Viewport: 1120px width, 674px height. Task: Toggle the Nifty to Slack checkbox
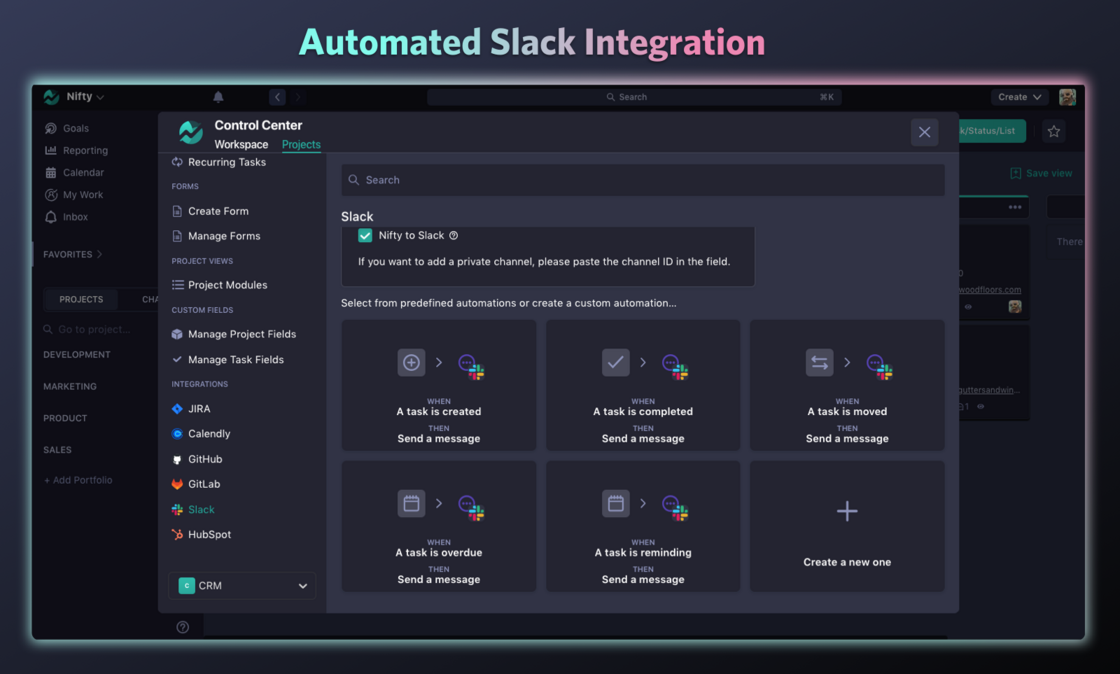coord(365,235)
